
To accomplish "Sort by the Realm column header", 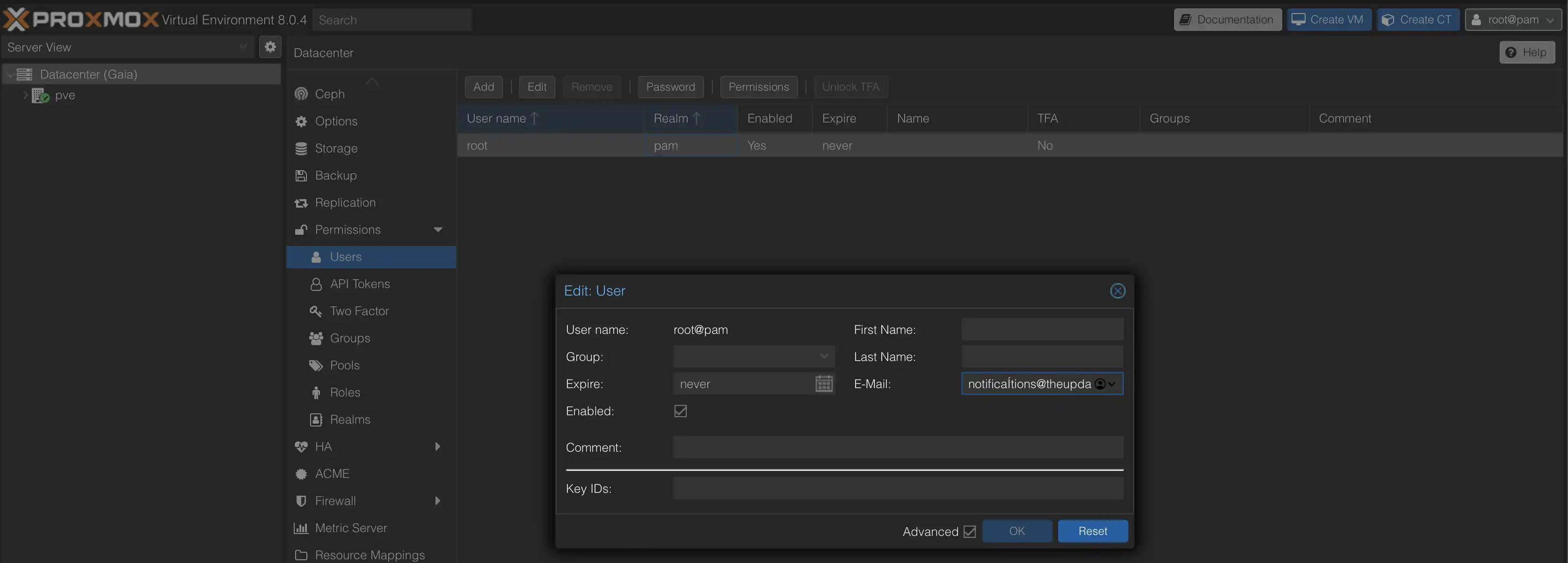I will click(x=691, y=119).
